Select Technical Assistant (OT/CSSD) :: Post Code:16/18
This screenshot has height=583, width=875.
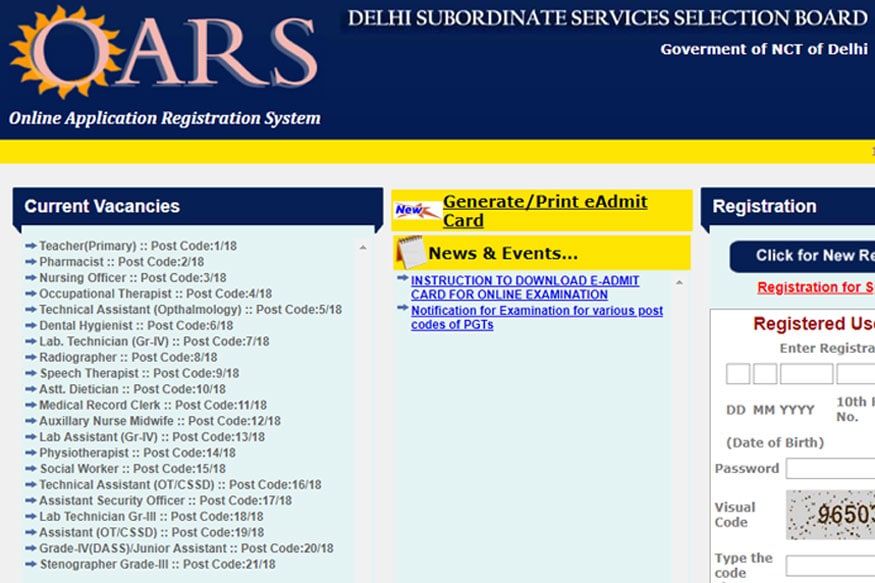click(x=180, y=484)
